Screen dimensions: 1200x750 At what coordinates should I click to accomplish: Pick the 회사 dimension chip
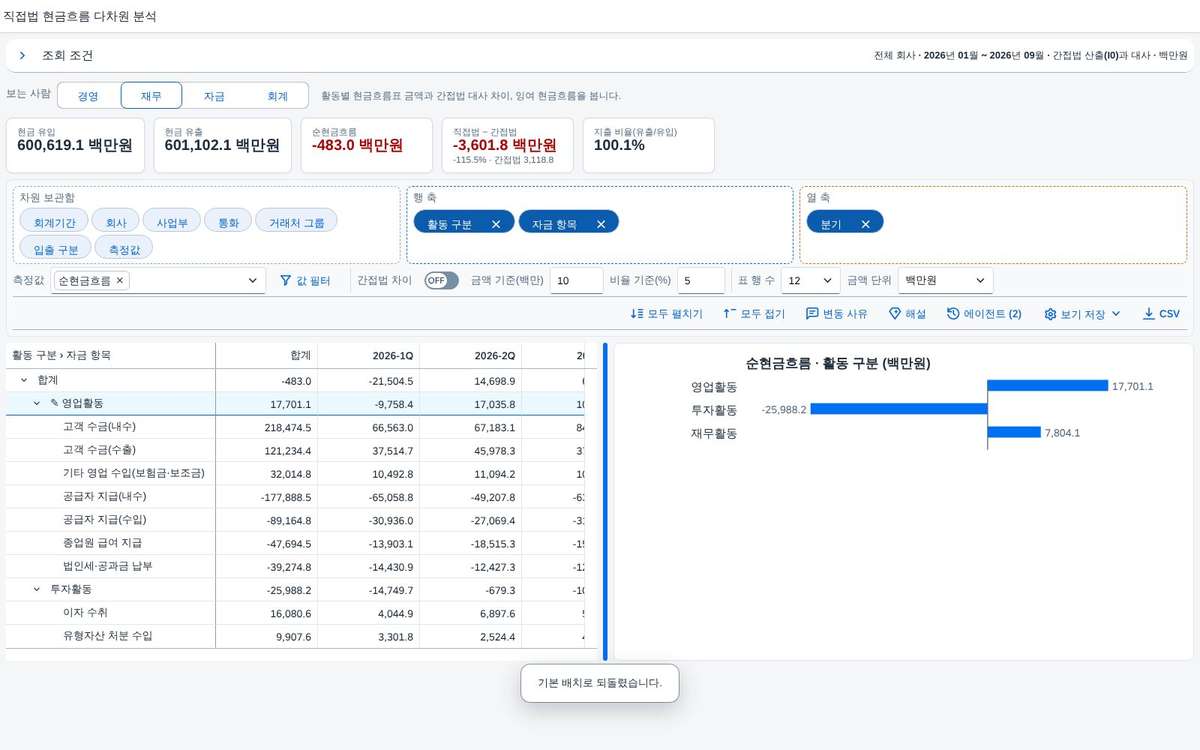point(116,223)
